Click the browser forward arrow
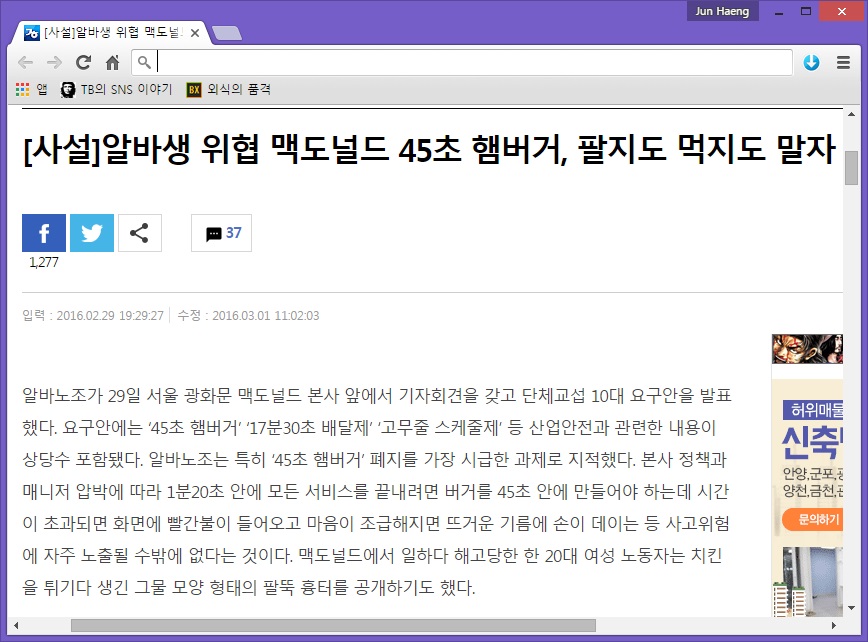The width and height of the screenshot is (868, 642). coord(54,63)
